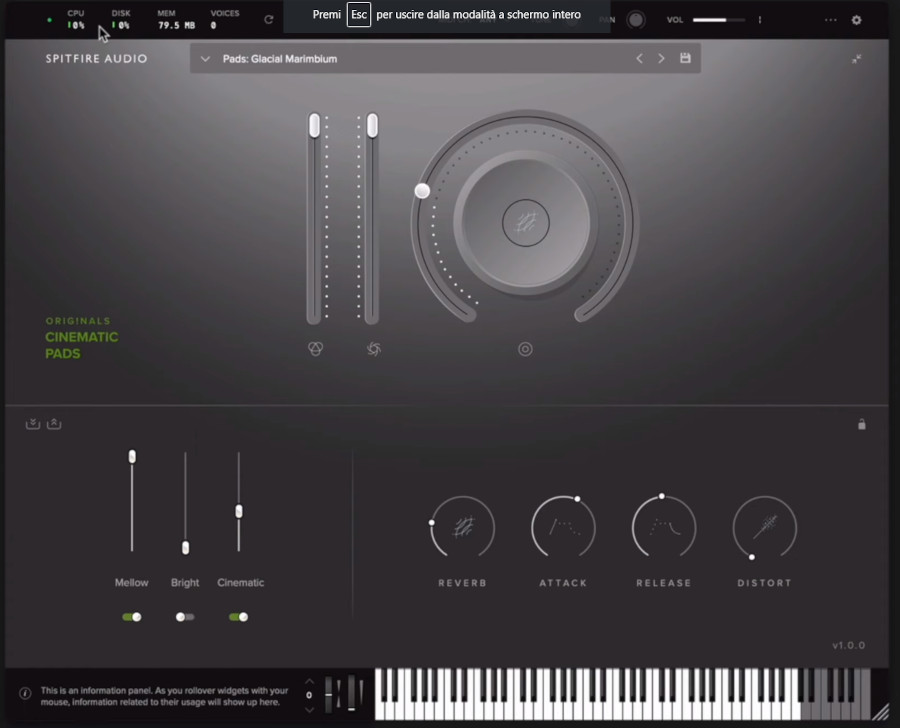Click the v1.0.0 version text
This screenshot has width=900, height=728.
[848, 645]
